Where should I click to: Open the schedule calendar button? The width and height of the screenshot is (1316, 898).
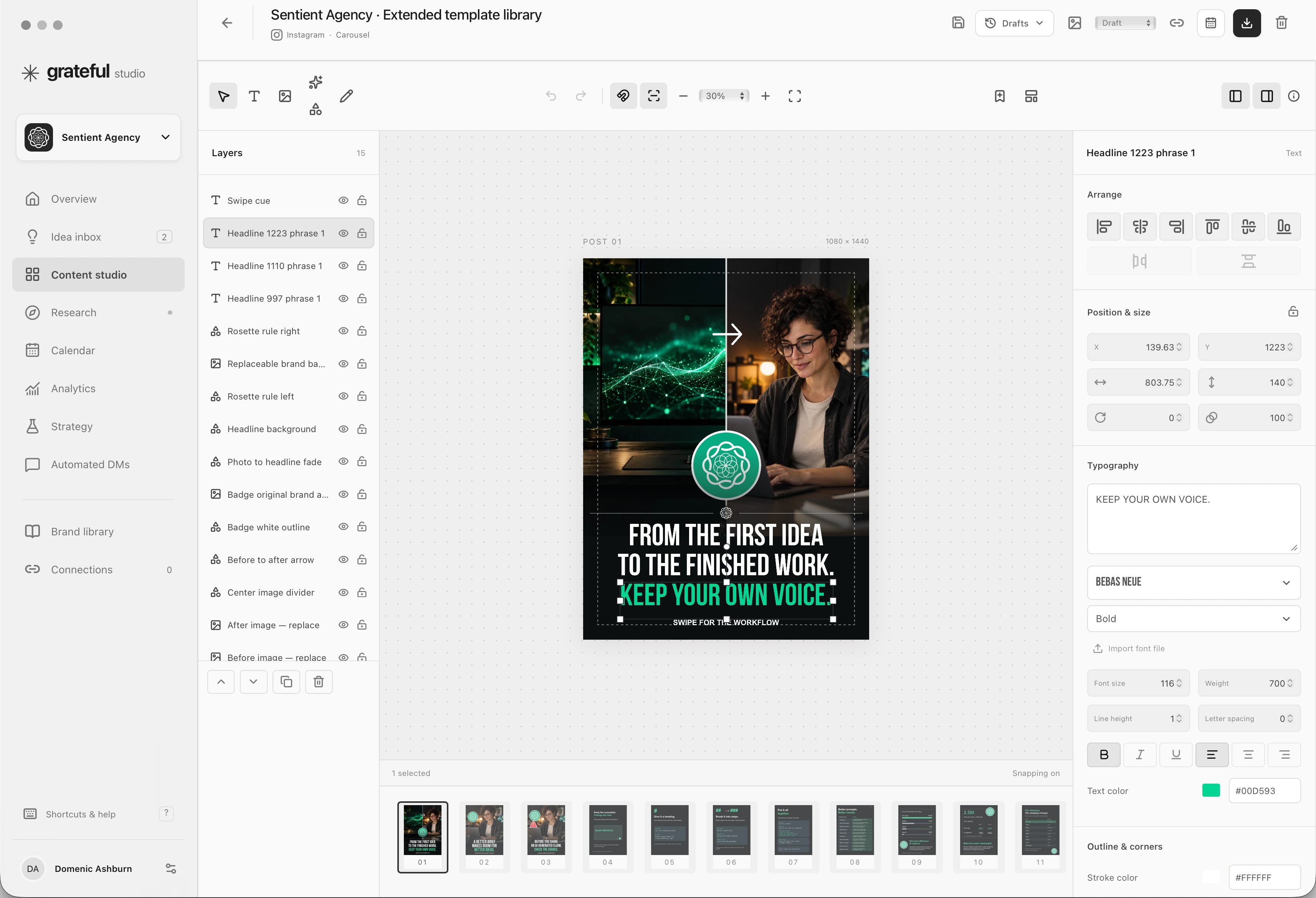pyautogui.click(x=1211, y=23)
